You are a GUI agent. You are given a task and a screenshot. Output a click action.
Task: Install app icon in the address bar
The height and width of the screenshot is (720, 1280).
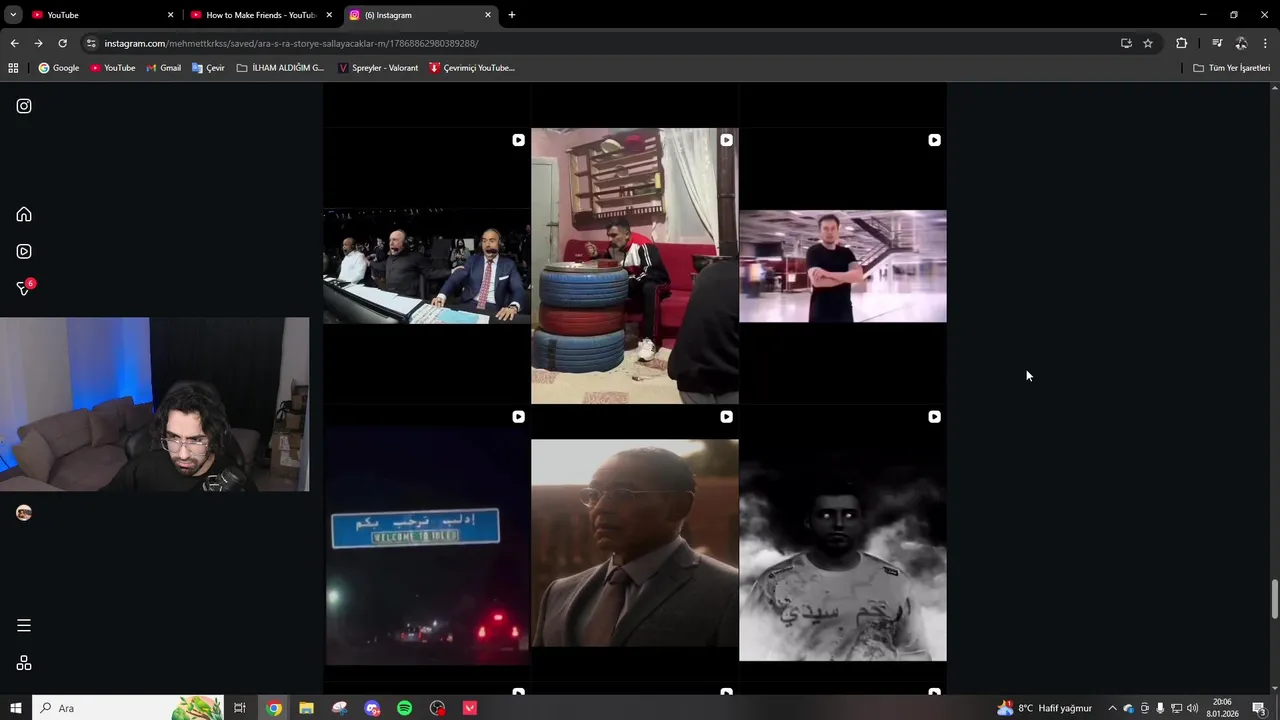coord(1126,43)
